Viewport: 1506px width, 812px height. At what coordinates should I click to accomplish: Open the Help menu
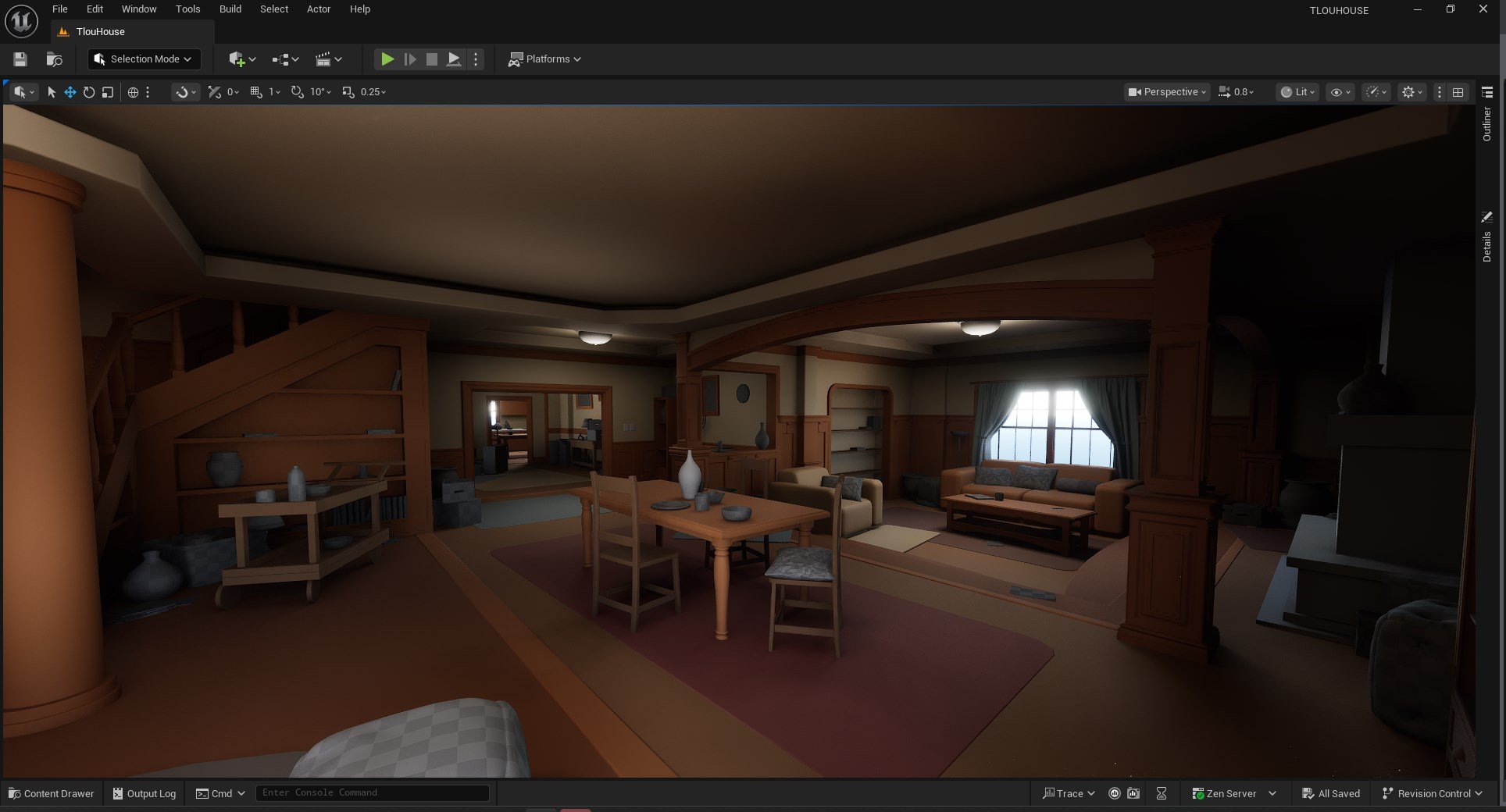pos(360,9)
